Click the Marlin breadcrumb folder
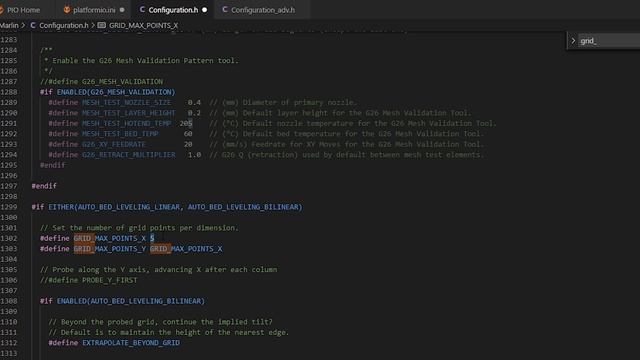Screen dimensions: 640x360 coord(9,25)
